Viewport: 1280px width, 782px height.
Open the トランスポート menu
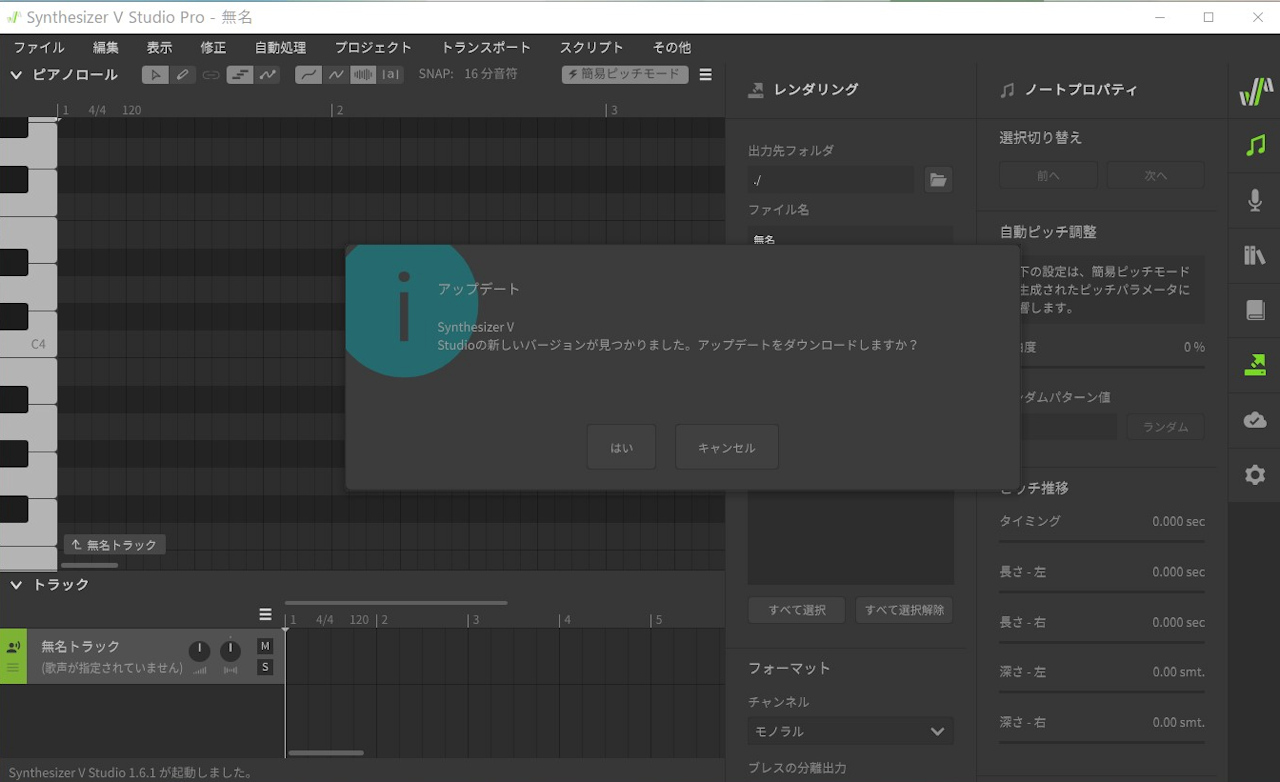[x=486, y=47]
